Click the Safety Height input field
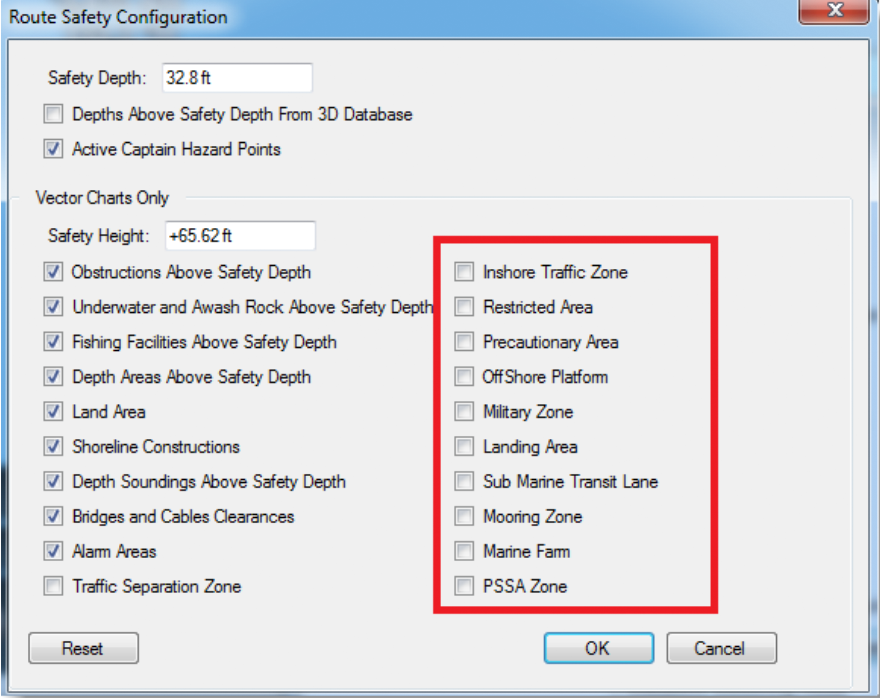 coord(240,235)
